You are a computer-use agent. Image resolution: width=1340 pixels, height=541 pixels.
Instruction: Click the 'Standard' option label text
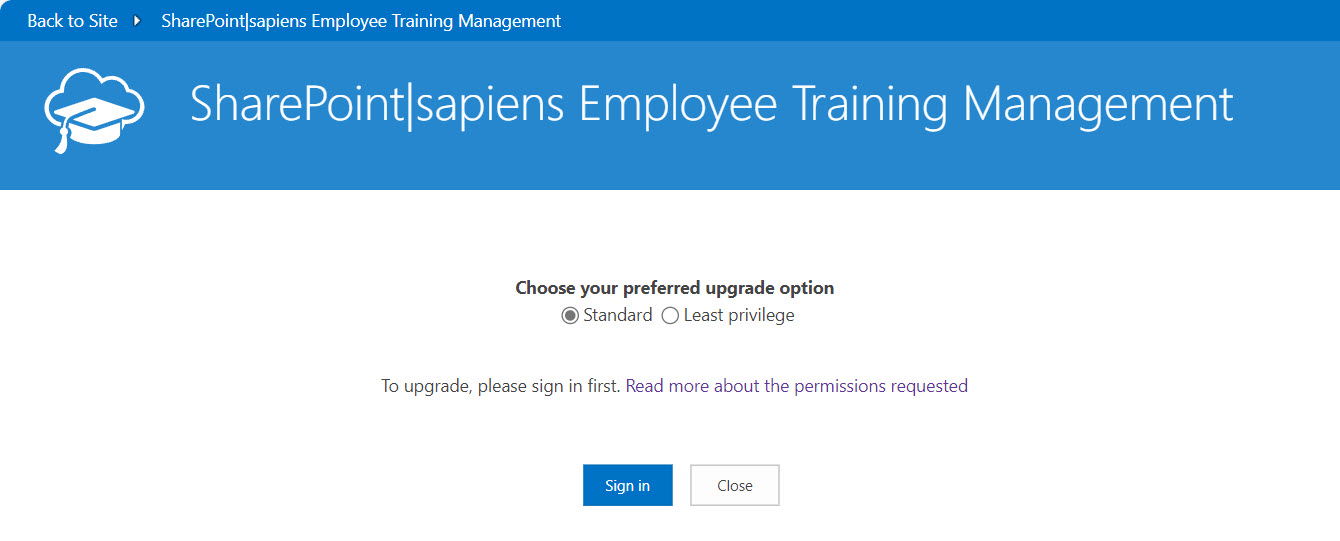pos(618,315)
